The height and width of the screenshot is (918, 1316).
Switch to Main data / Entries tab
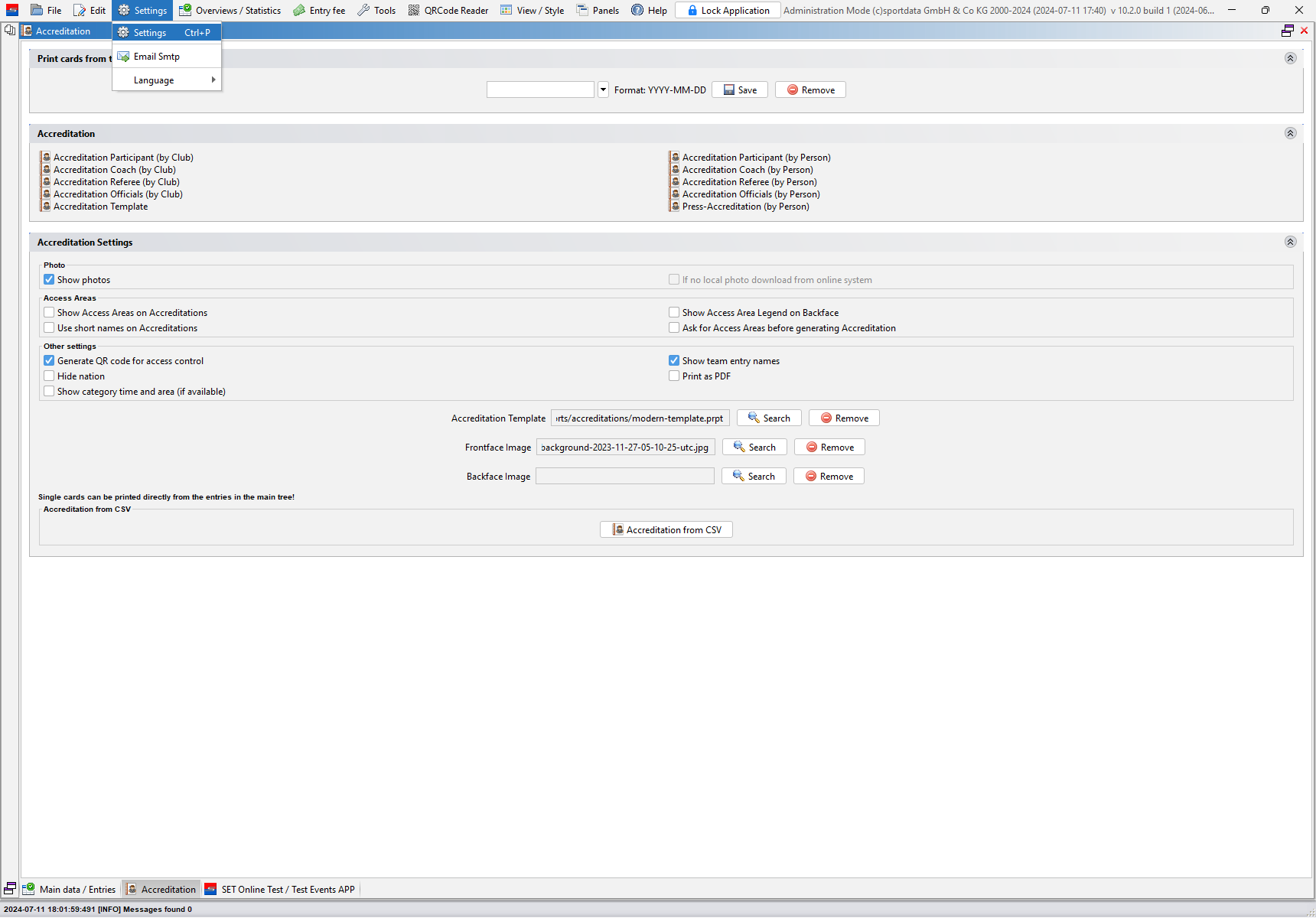[x=70, y=889]
